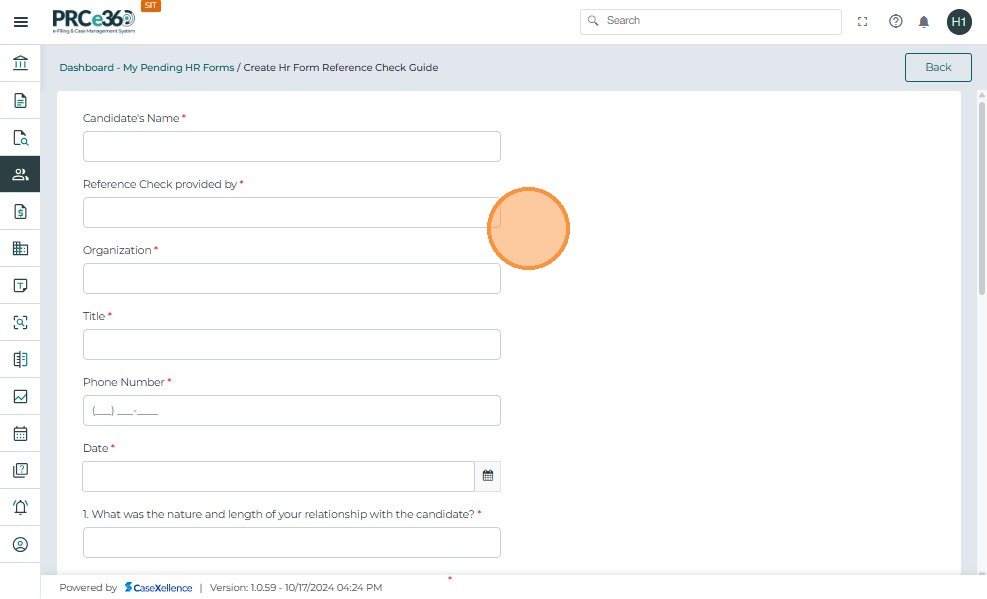Click the page vertical scrollbar

(x=981, y=200)
